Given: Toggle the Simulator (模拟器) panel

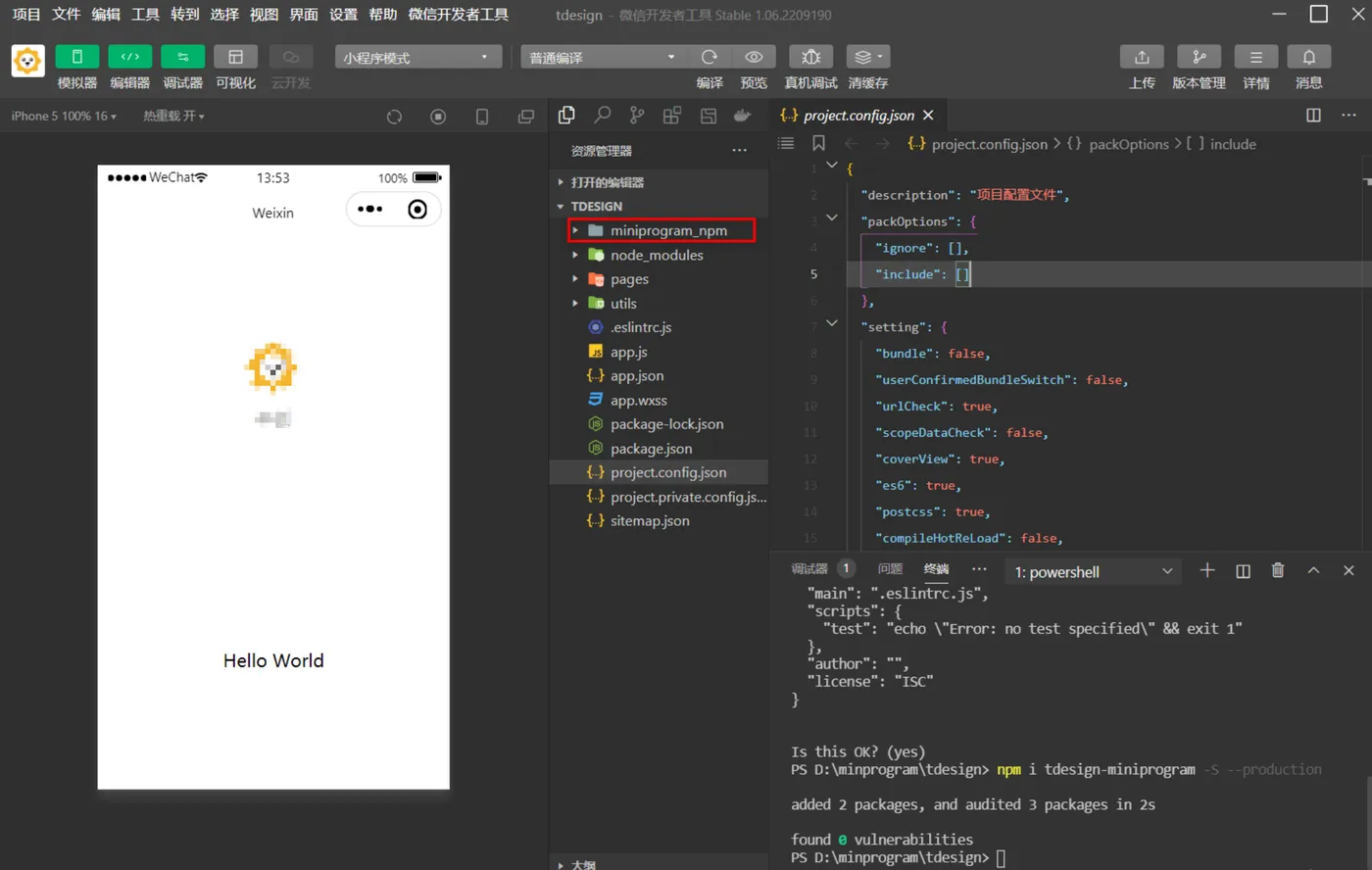Looking at the screenshot, I should (x=76, y=58).
